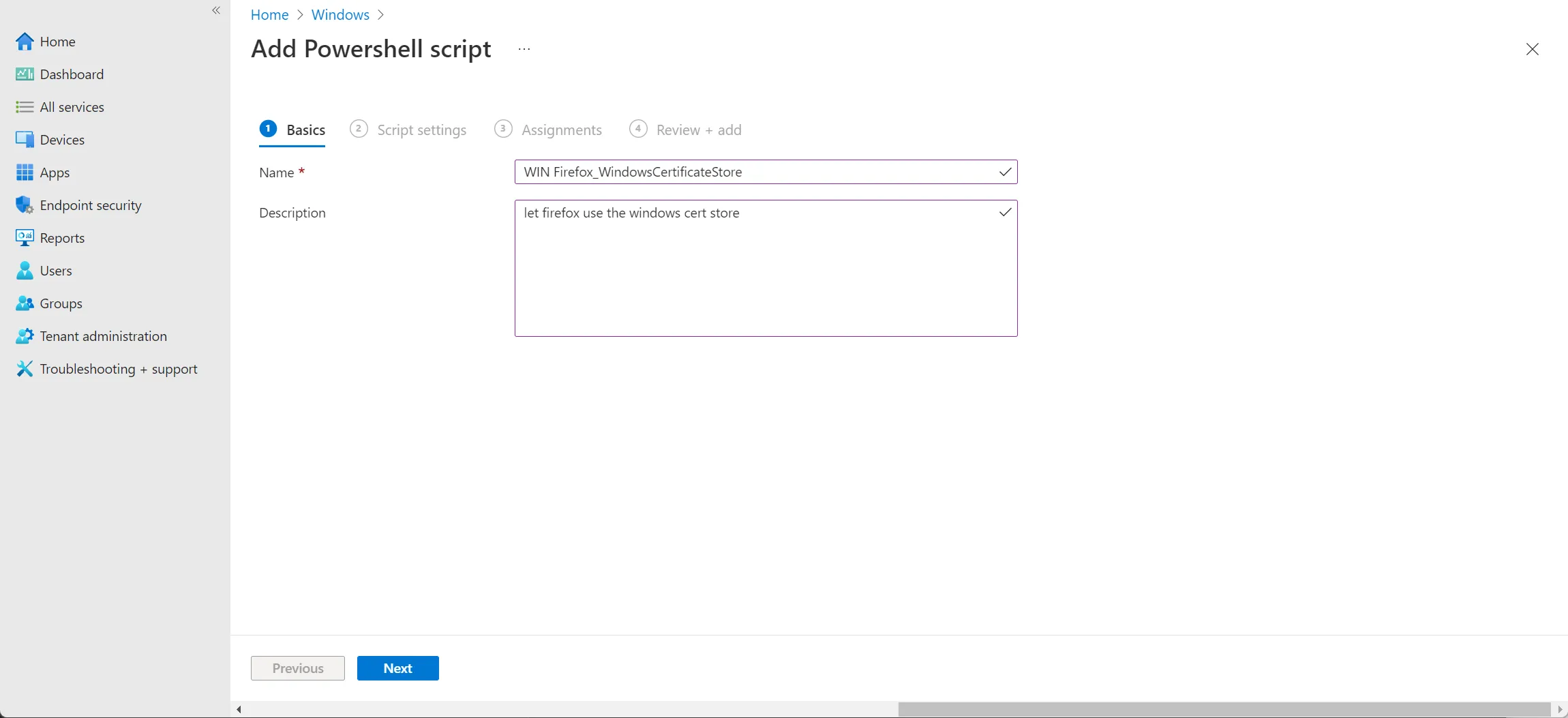Image resolution: width=1568 pixels, height=718 pixels.
Task: Open Devices label in sidebar
Action: (63, 140)
